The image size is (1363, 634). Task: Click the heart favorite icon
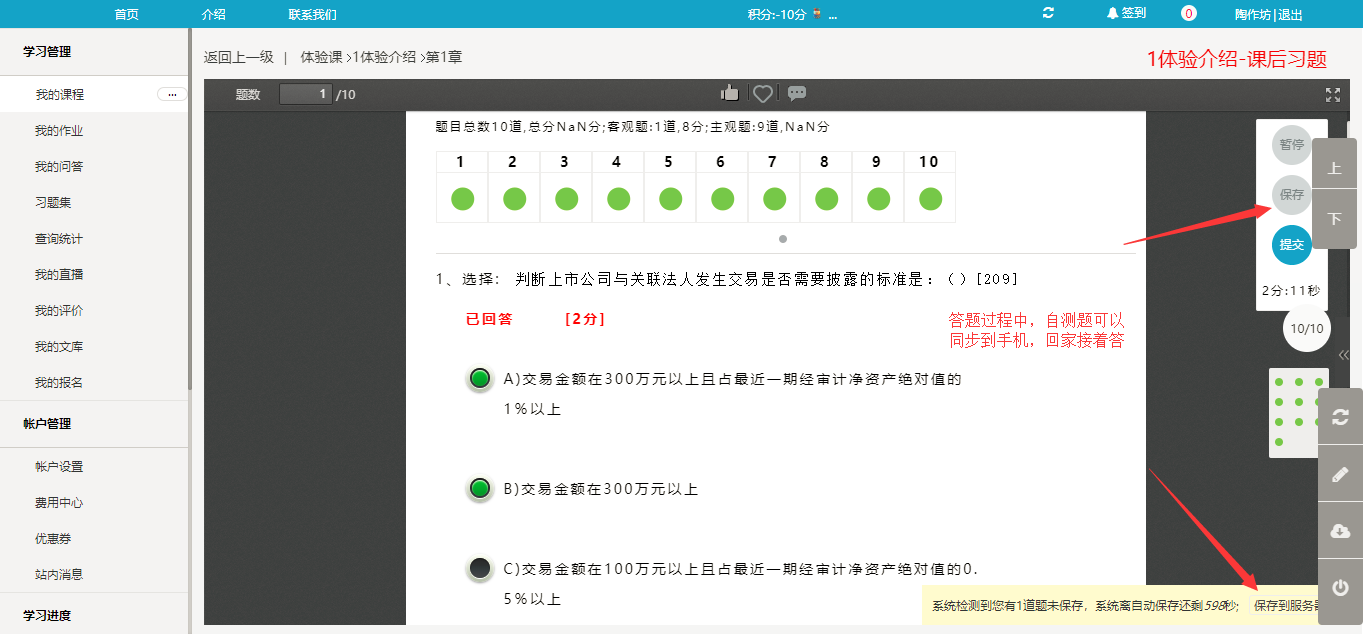point(763,93)
